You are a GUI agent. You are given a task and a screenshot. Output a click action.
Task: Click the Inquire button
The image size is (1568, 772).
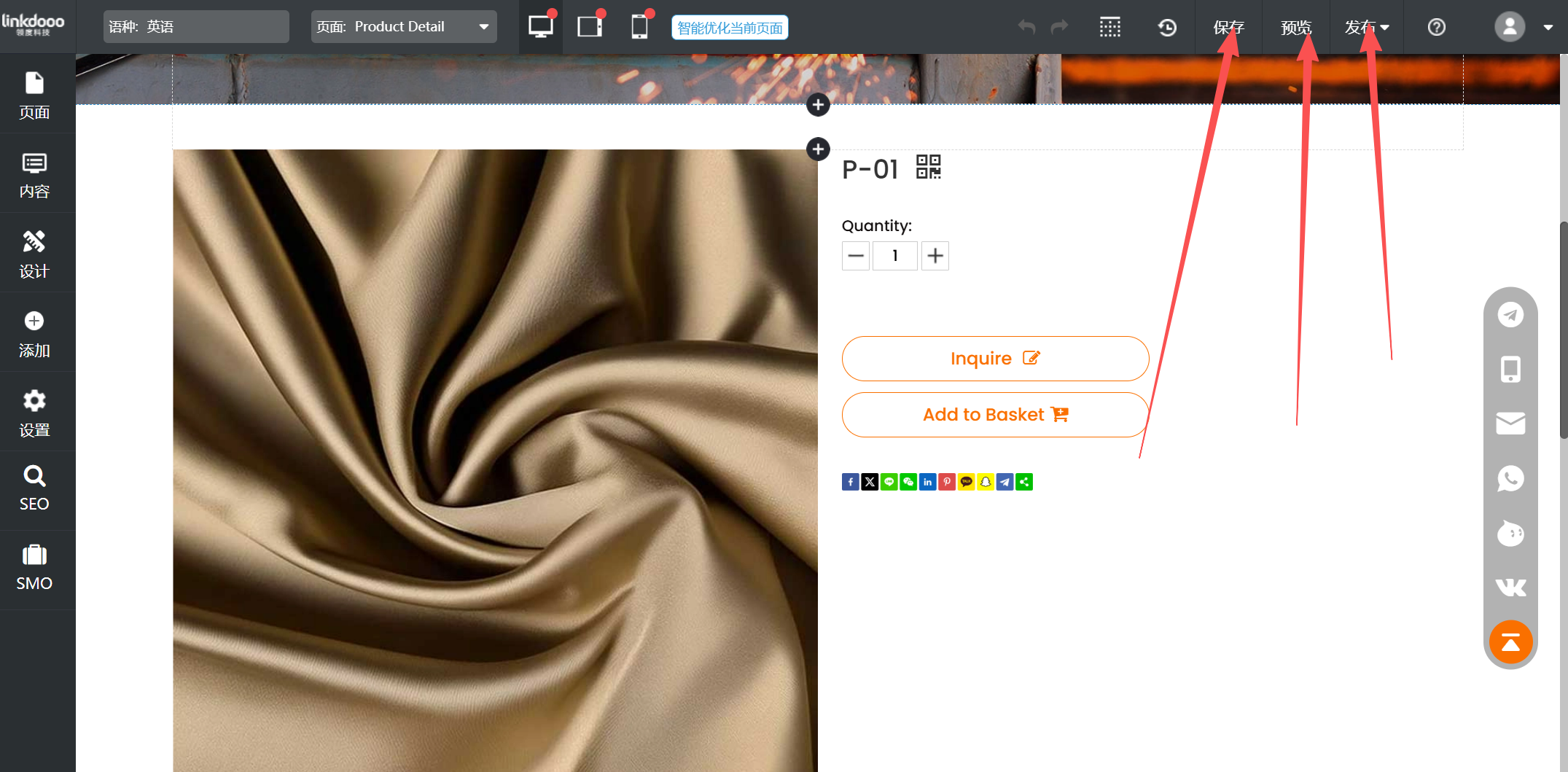995,359
